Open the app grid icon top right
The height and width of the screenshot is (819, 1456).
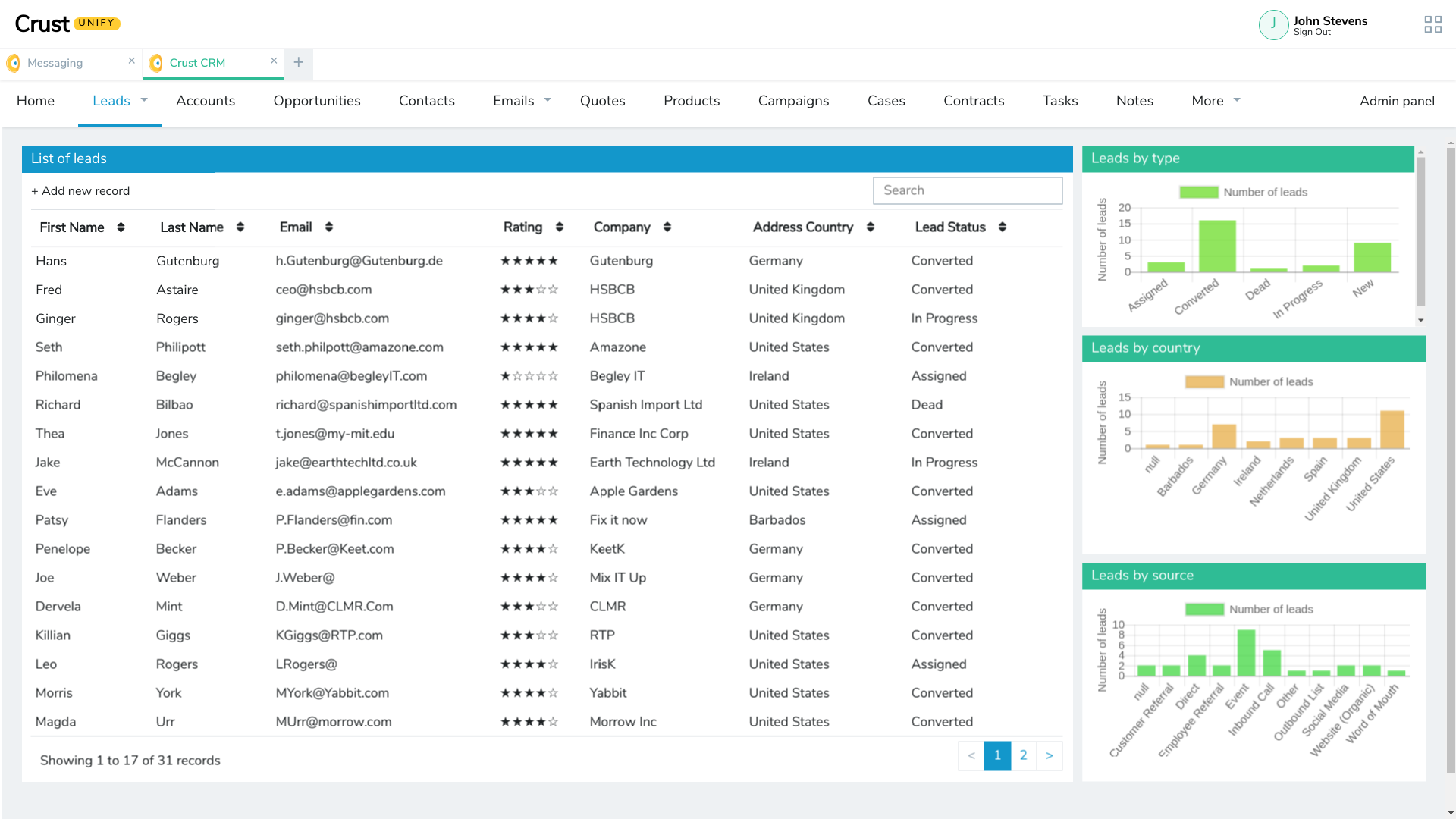[x=1432, y=25]
